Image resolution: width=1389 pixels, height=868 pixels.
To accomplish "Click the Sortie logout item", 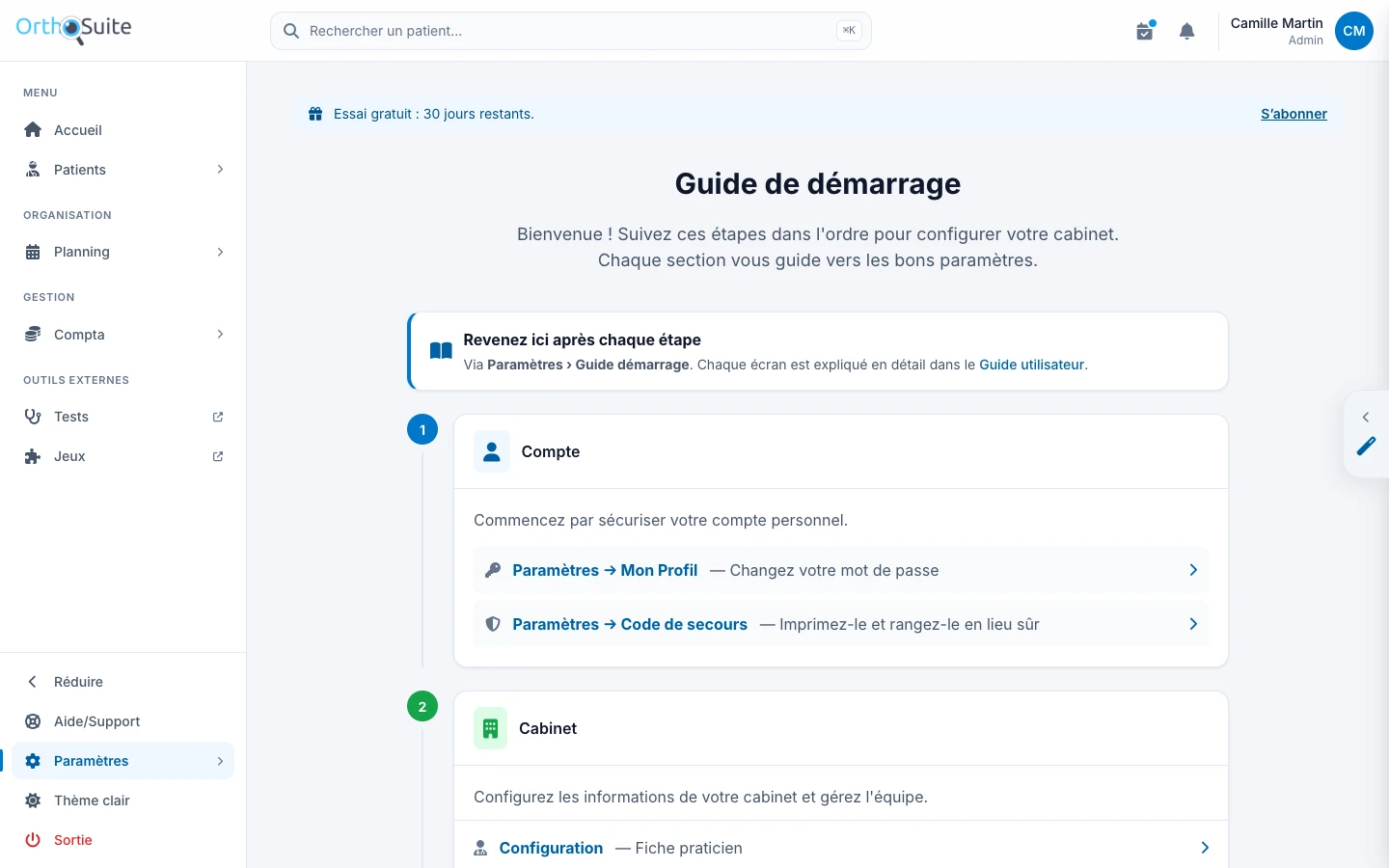I will [x=123, y=840].
